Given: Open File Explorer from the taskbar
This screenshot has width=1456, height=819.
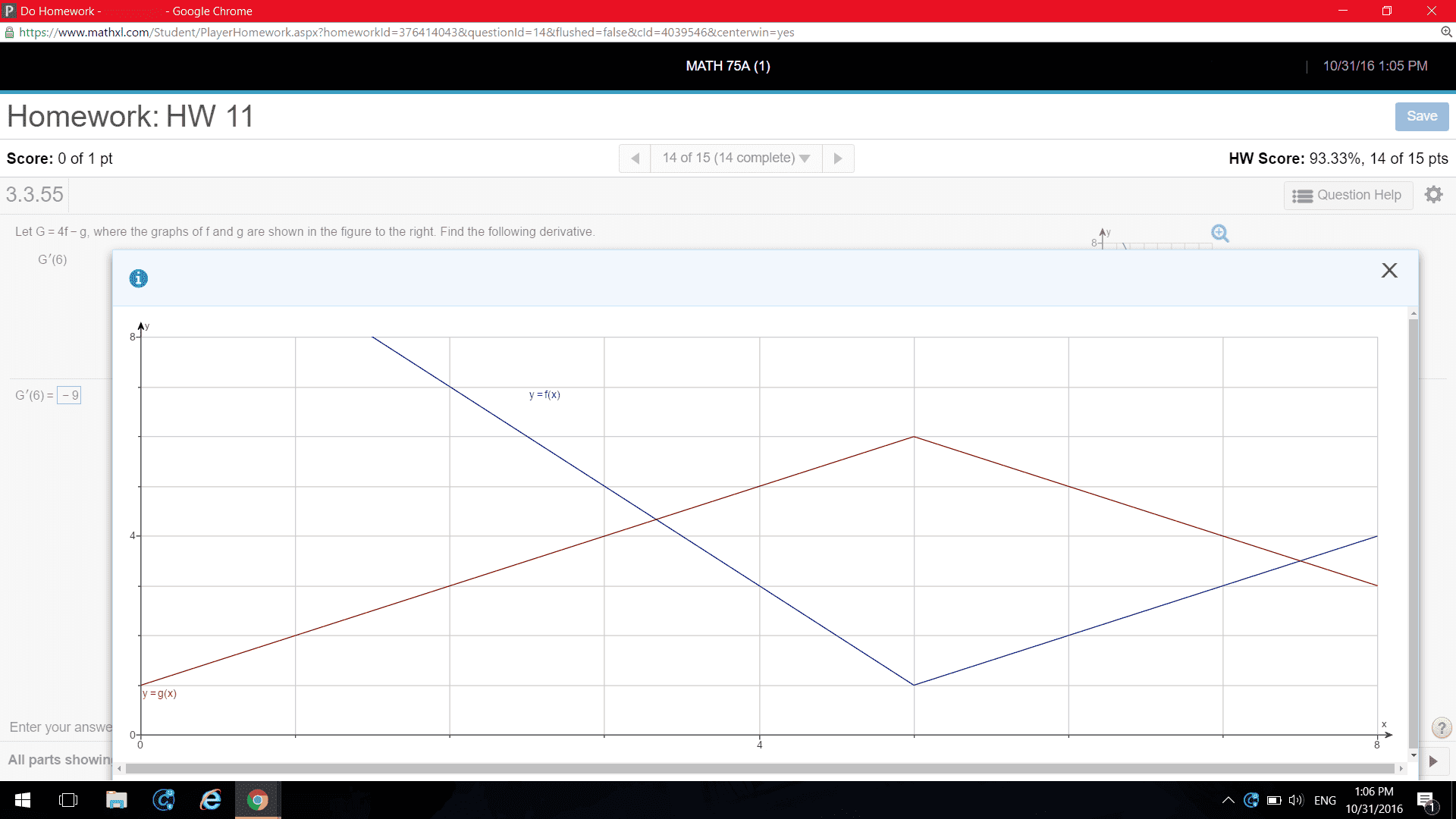Looking at the screenshot, I should 116,800.
